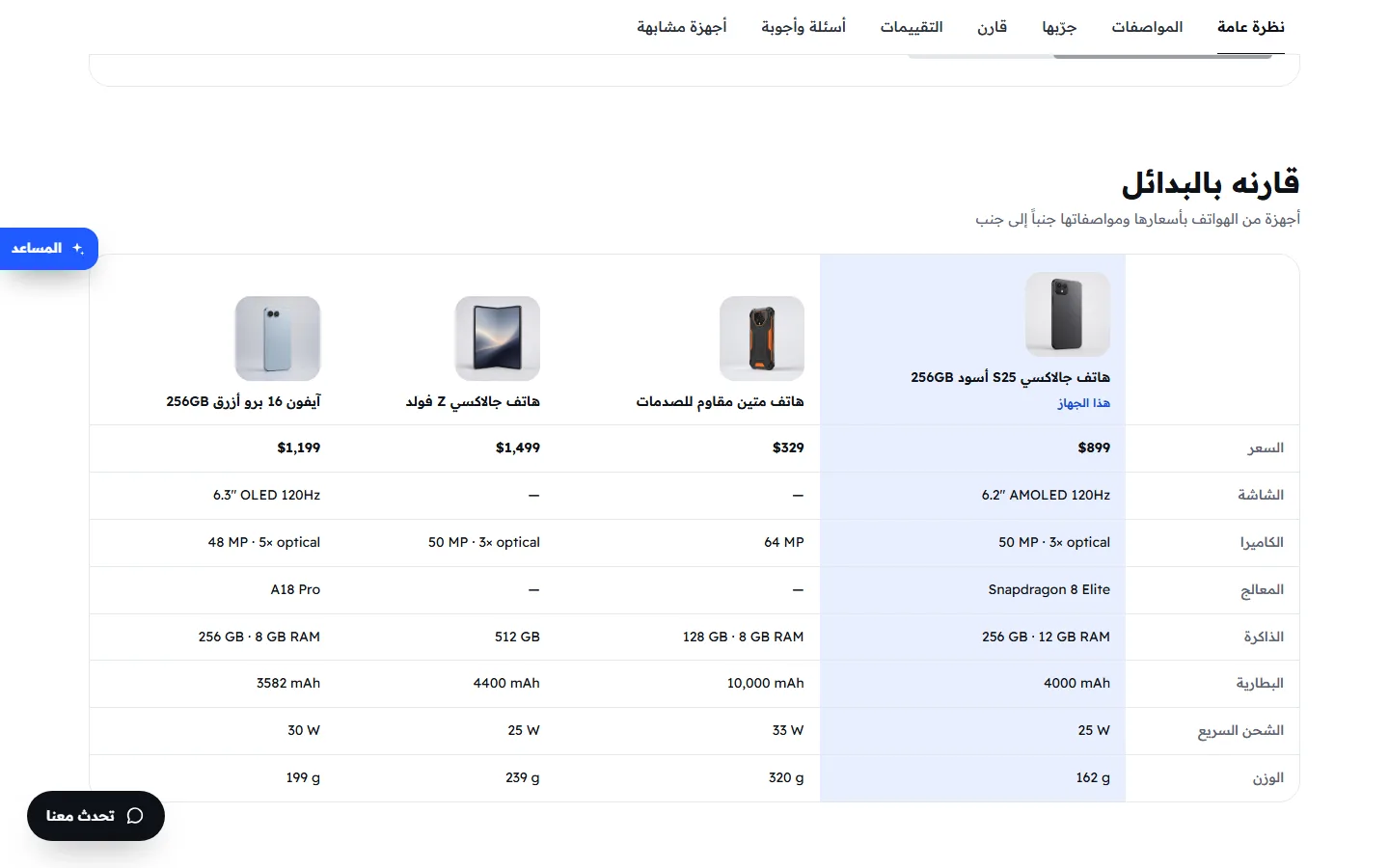Open the نظرة عامة tab
This screenshot has height=868, width=1389.
click(1250, 27)
